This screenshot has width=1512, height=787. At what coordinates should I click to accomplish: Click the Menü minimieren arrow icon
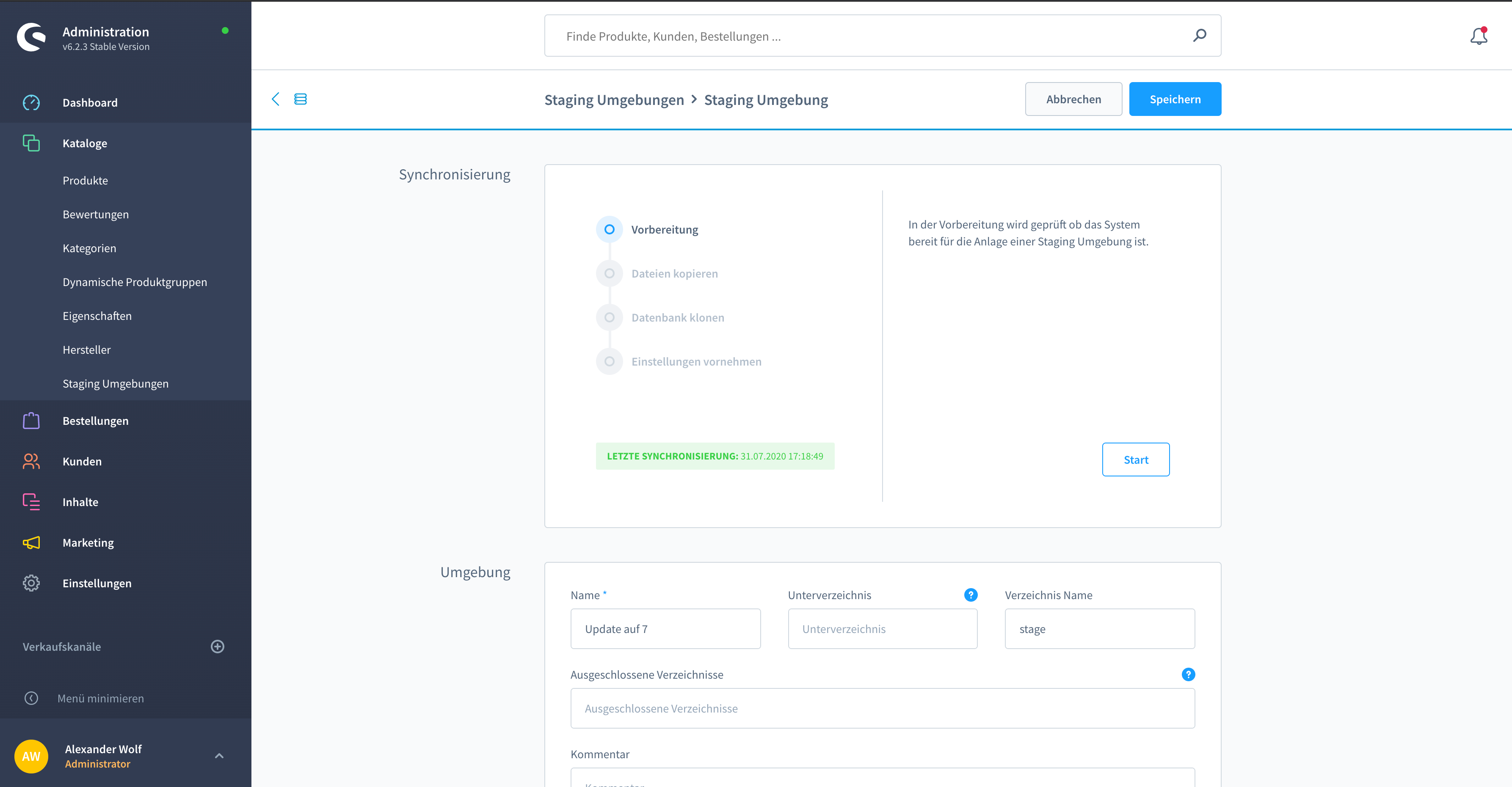pos(31,699)
